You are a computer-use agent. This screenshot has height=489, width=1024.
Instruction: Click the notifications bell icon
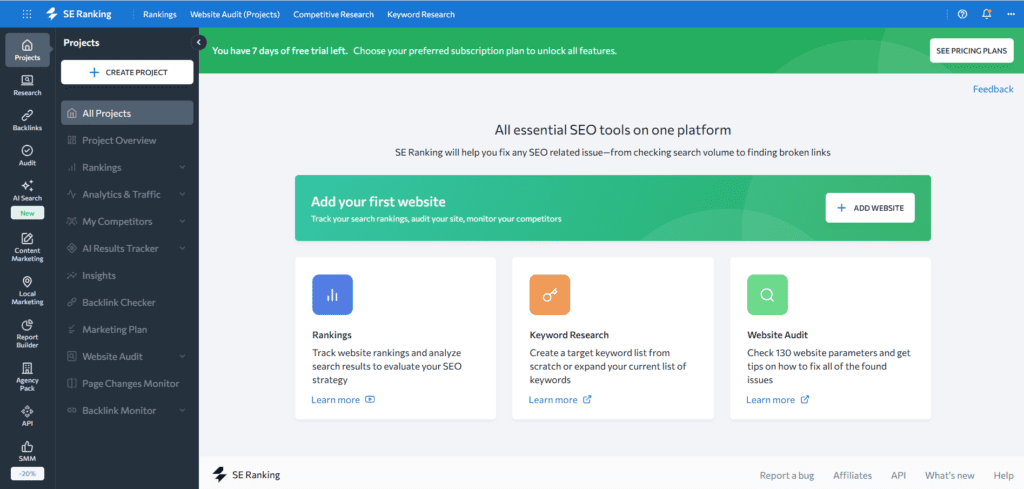[987, 14]
